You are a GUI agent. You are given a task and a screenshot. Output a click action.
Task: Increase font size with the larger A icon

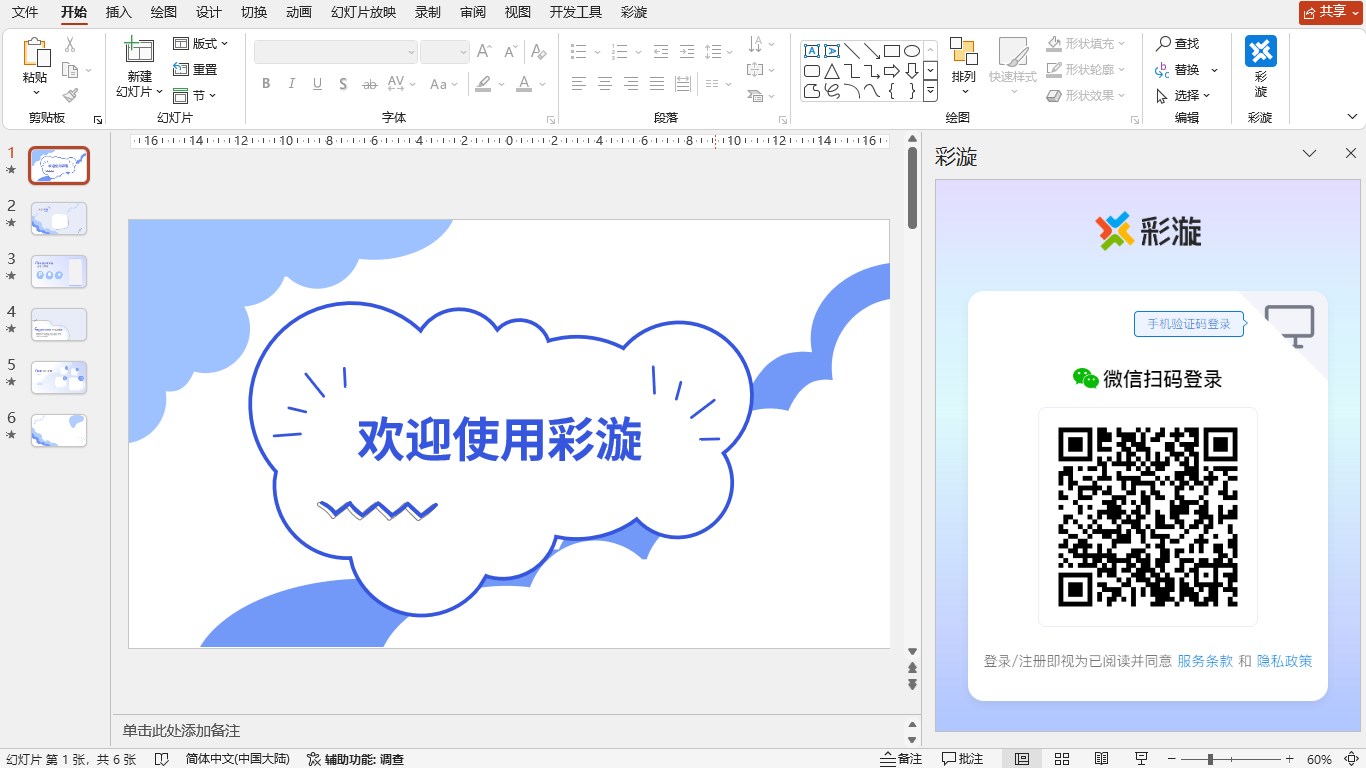point(484,51)
